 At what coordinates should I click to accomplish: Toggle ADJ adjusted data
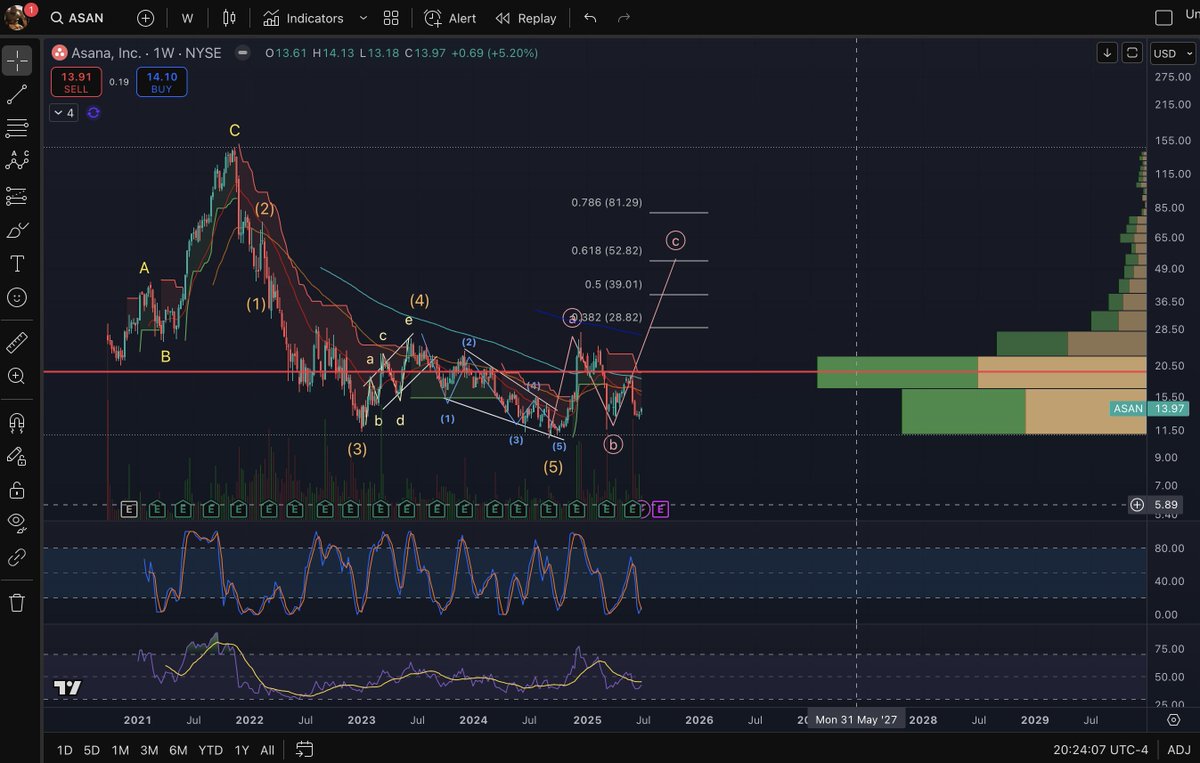coord(1179,750)
